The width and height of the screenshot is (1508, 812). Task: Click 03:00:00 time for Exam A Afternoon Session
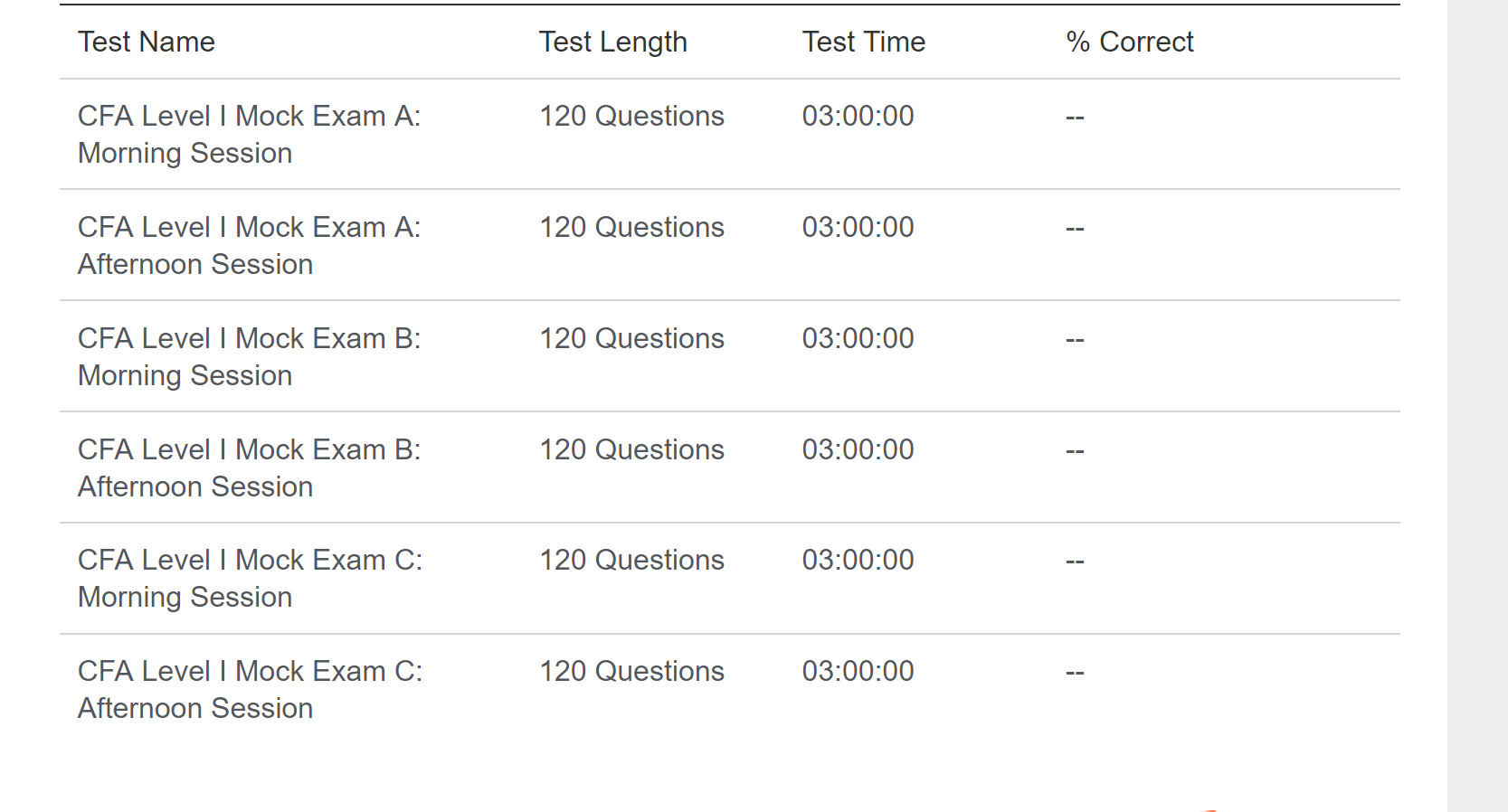click(x=858, y=227)
